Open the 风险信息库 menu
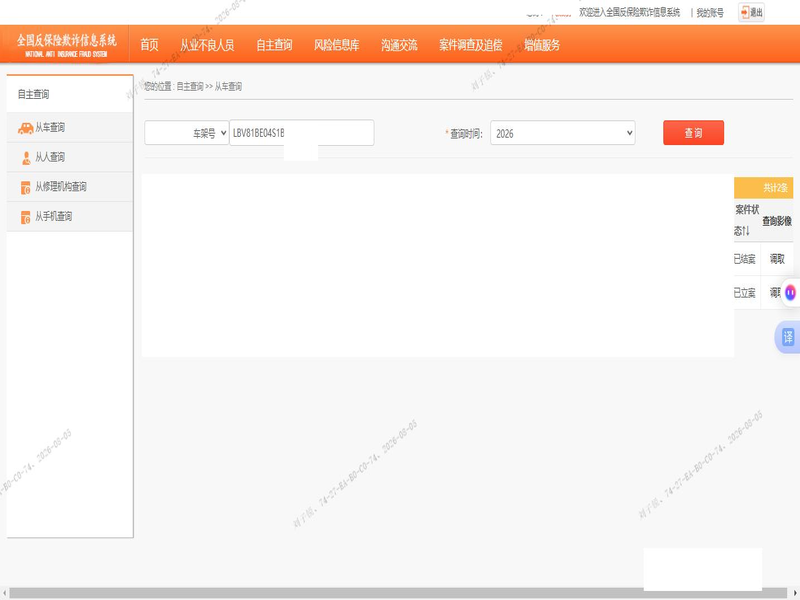Viewport: 800px width, 600px height. pyautogui.click(x=336, y=45)
